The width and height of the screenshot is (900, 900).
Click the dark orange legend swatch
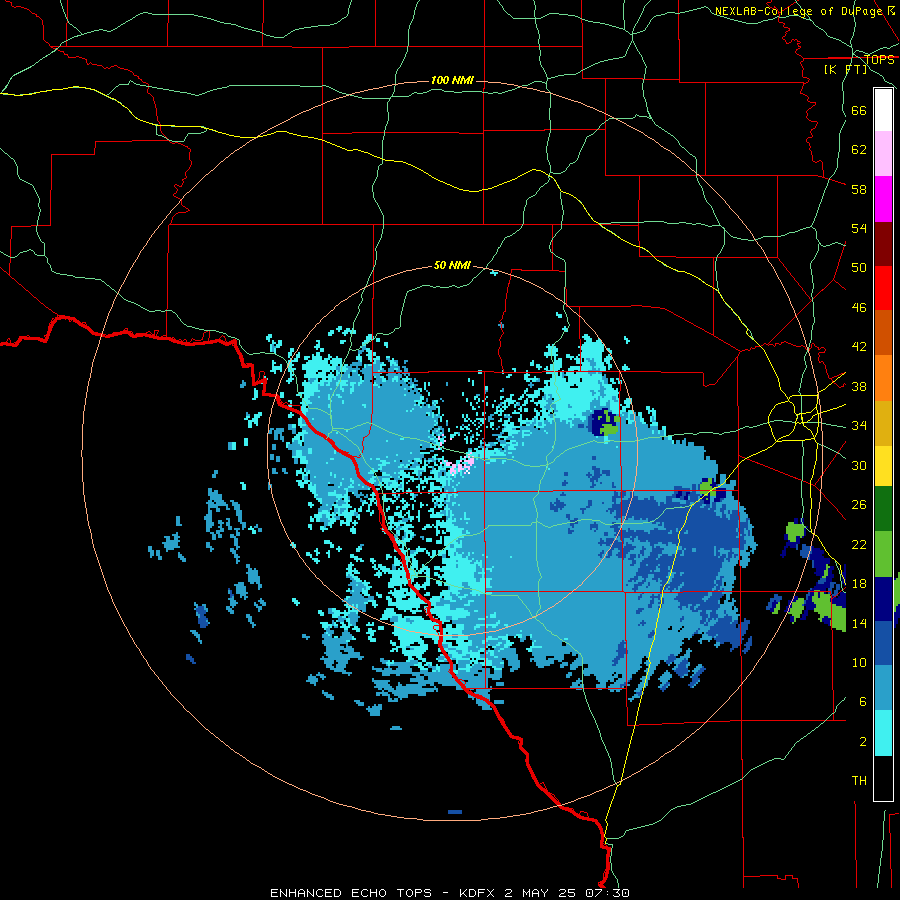point(883,332)
